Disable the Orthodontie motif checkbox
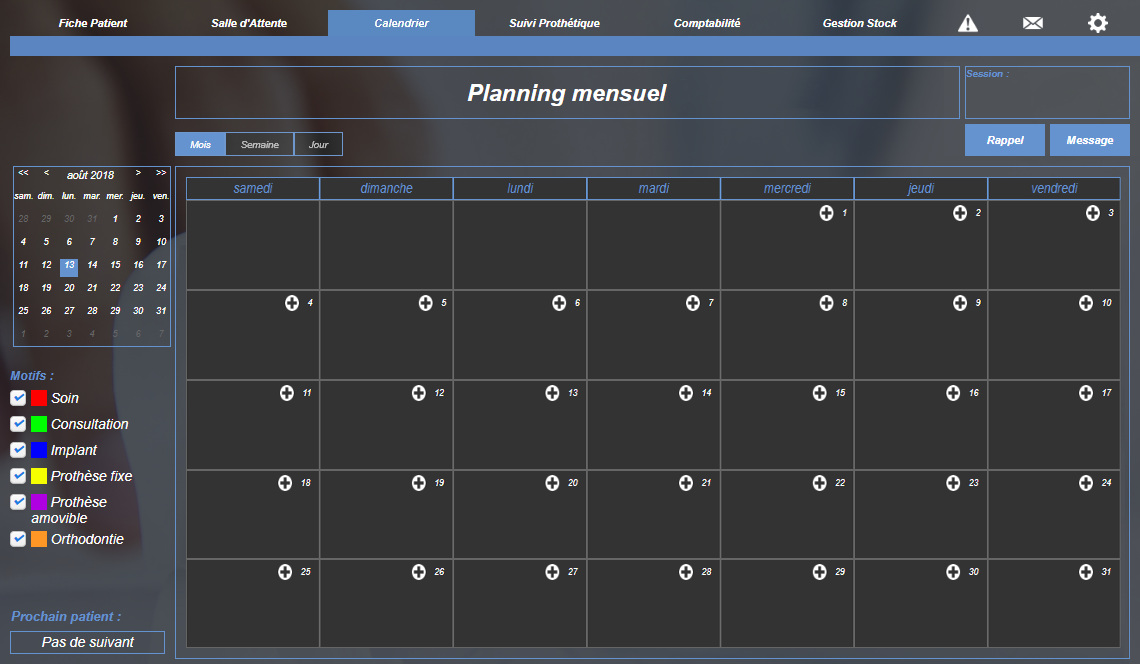The height and width of the screenshot is (664, 1140). click(18, 539)
